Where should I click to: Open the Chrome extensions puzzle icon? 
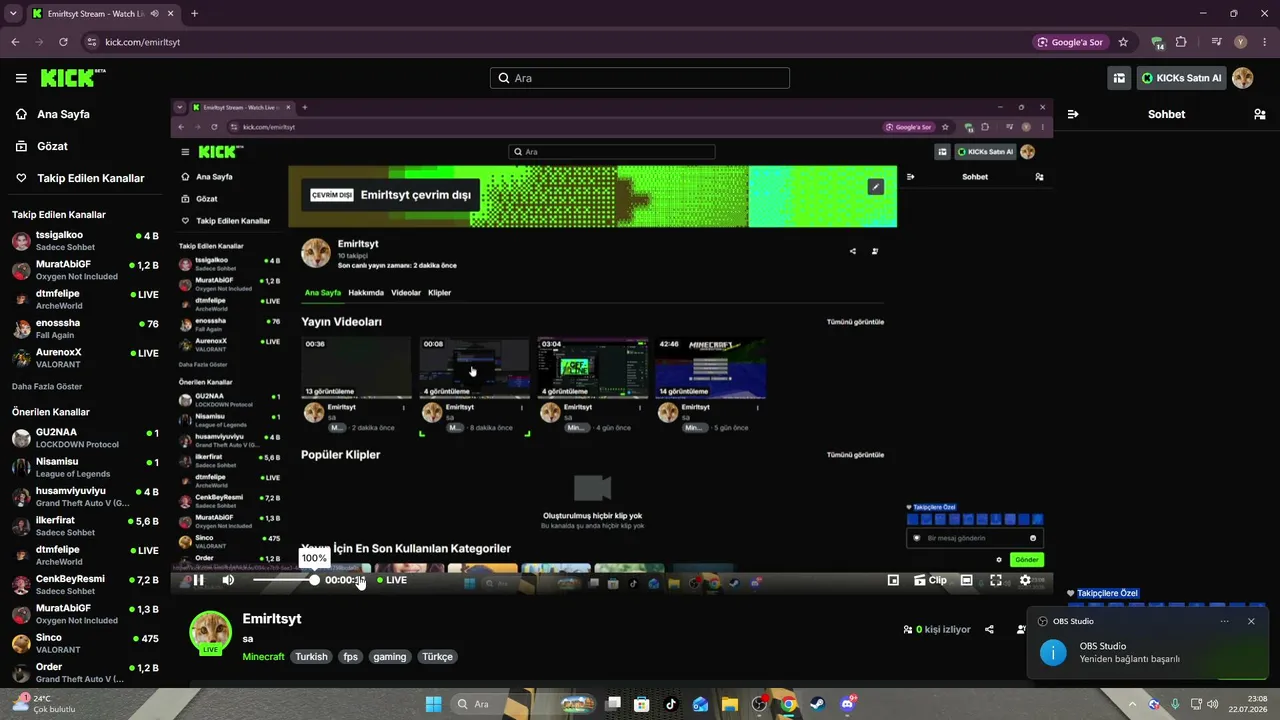click(1181, 42)
